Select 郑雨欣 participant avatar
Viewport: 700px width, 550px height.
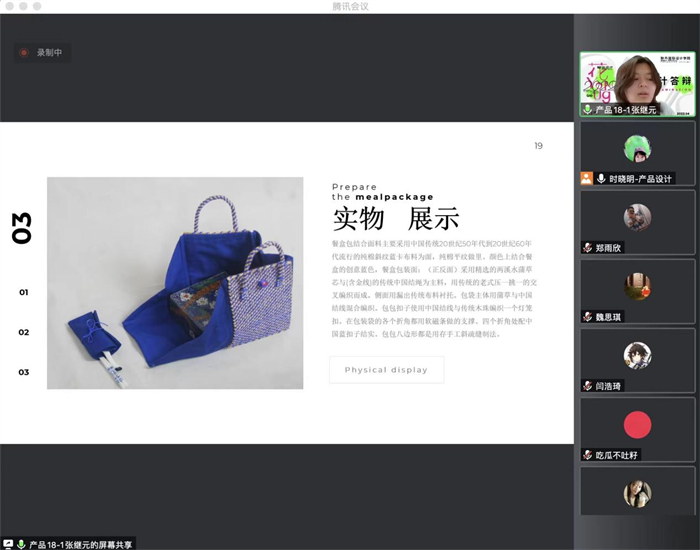637,217
